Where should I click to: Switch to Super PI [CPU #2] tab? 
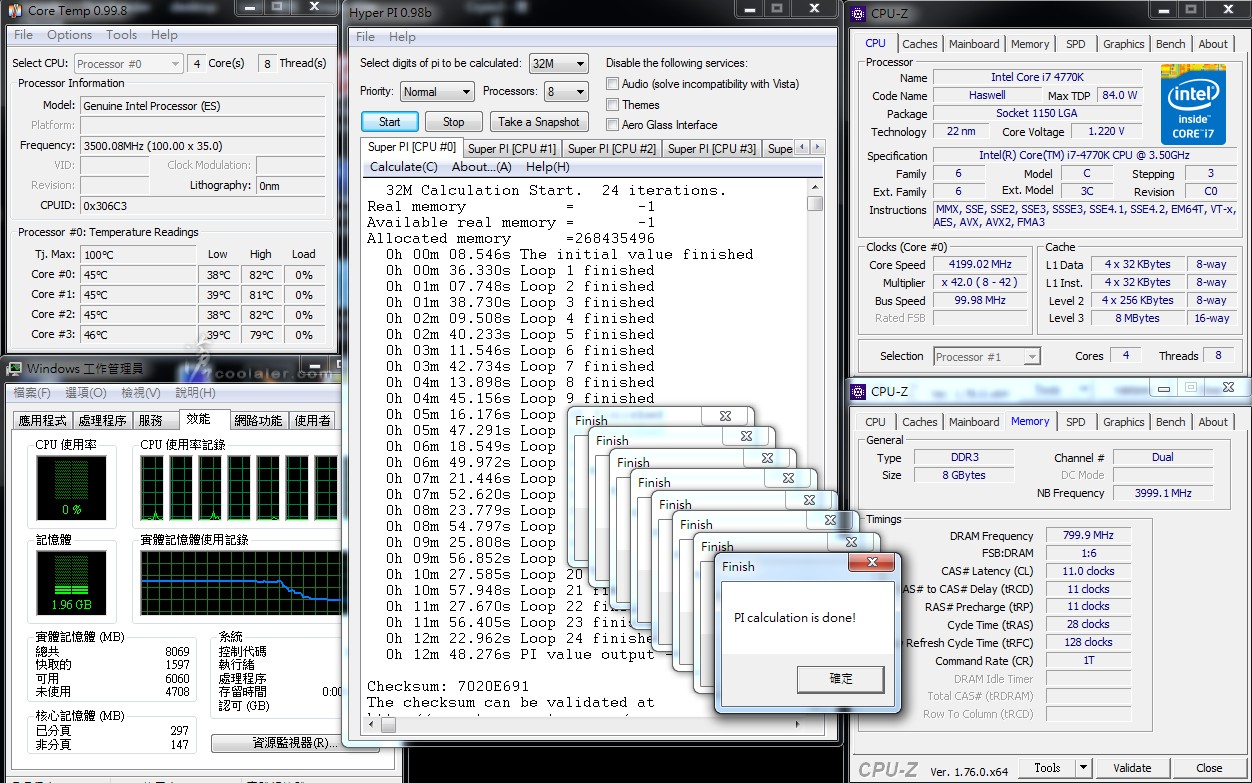(612, 149)
